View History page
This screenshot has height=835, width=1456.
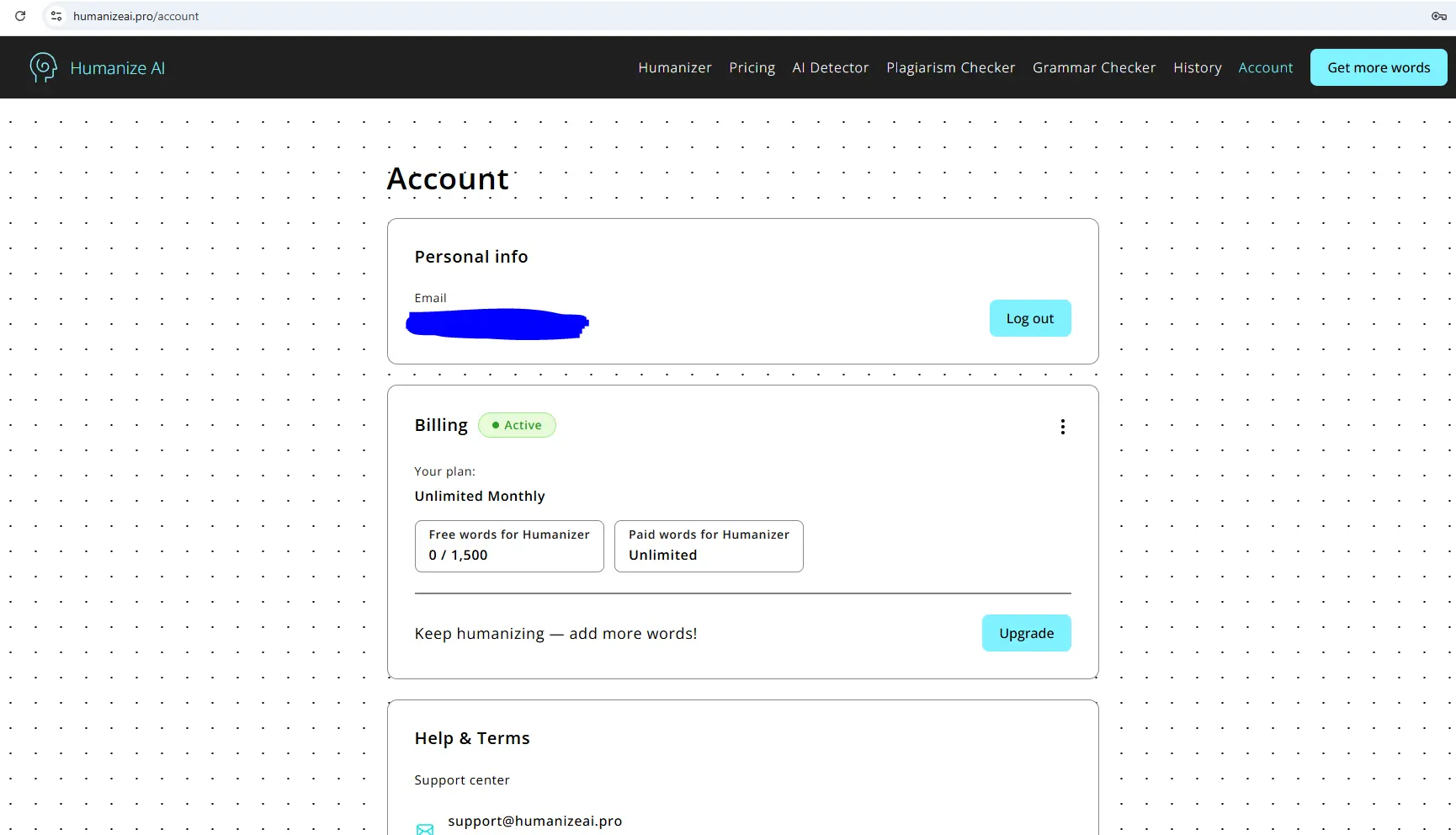coord(1197,67)
